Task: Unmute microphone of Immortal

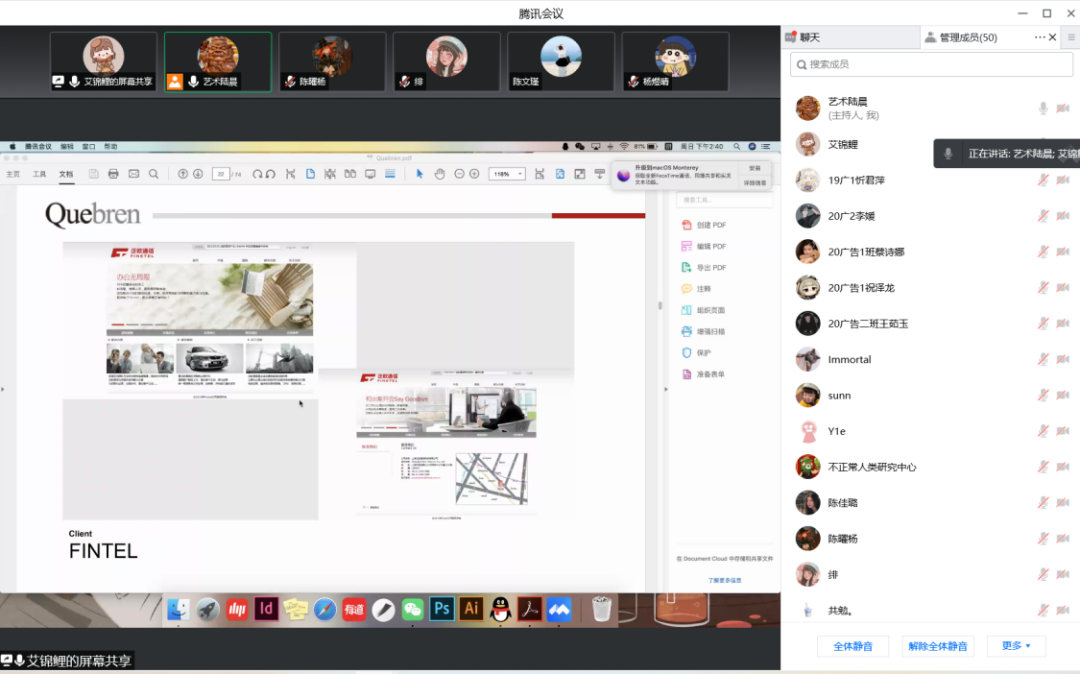Action: click(x=1043, y=359)
